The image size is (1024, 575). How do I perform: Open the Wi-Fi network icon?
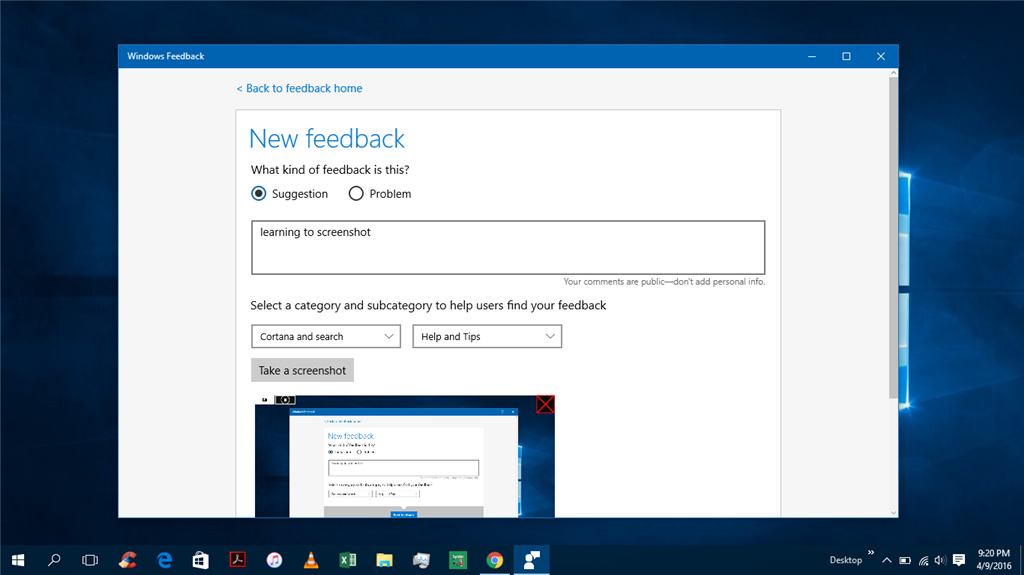coord(923,560)
